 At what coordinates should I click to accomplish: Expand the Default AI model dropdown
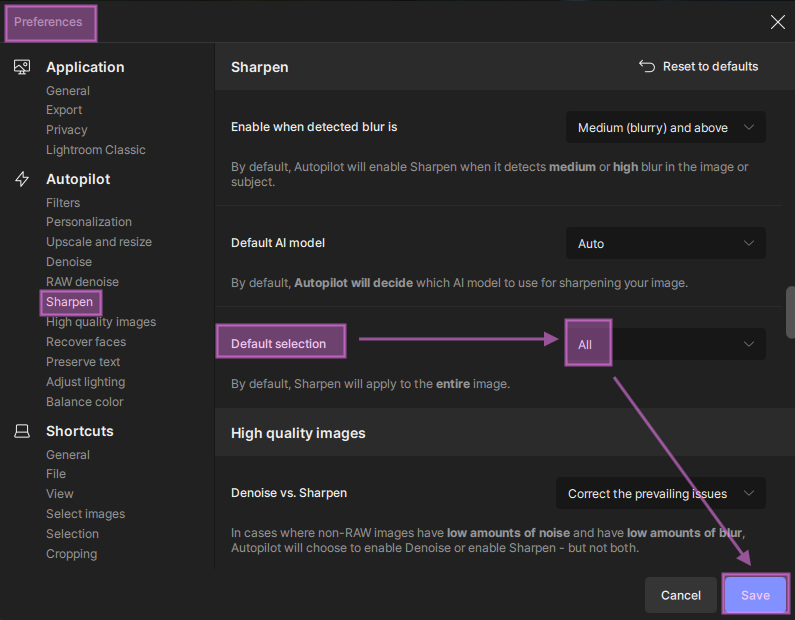click(x=665, y=243)
